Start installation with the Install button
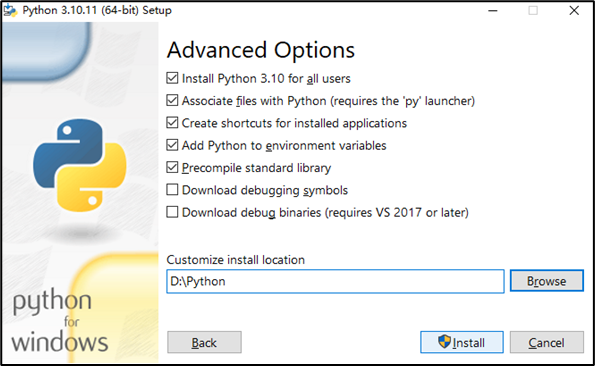Viewport: 595px width, 366px height. click(x=462, y=342)
